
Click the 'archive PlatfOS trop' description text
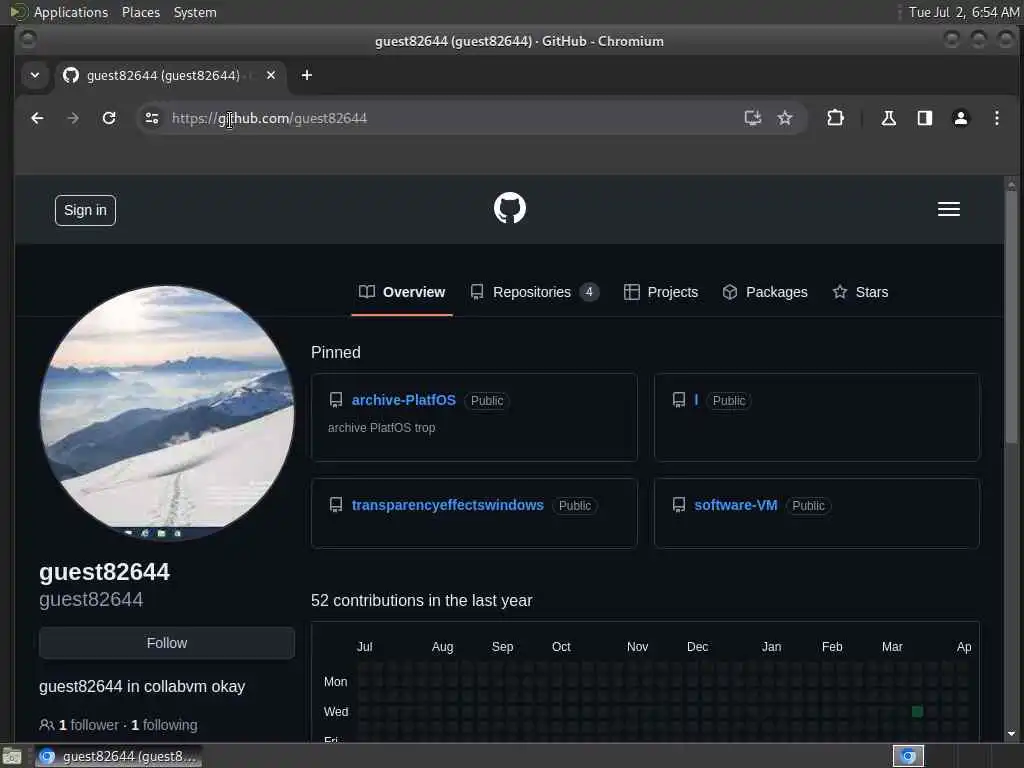pos(381,428)
